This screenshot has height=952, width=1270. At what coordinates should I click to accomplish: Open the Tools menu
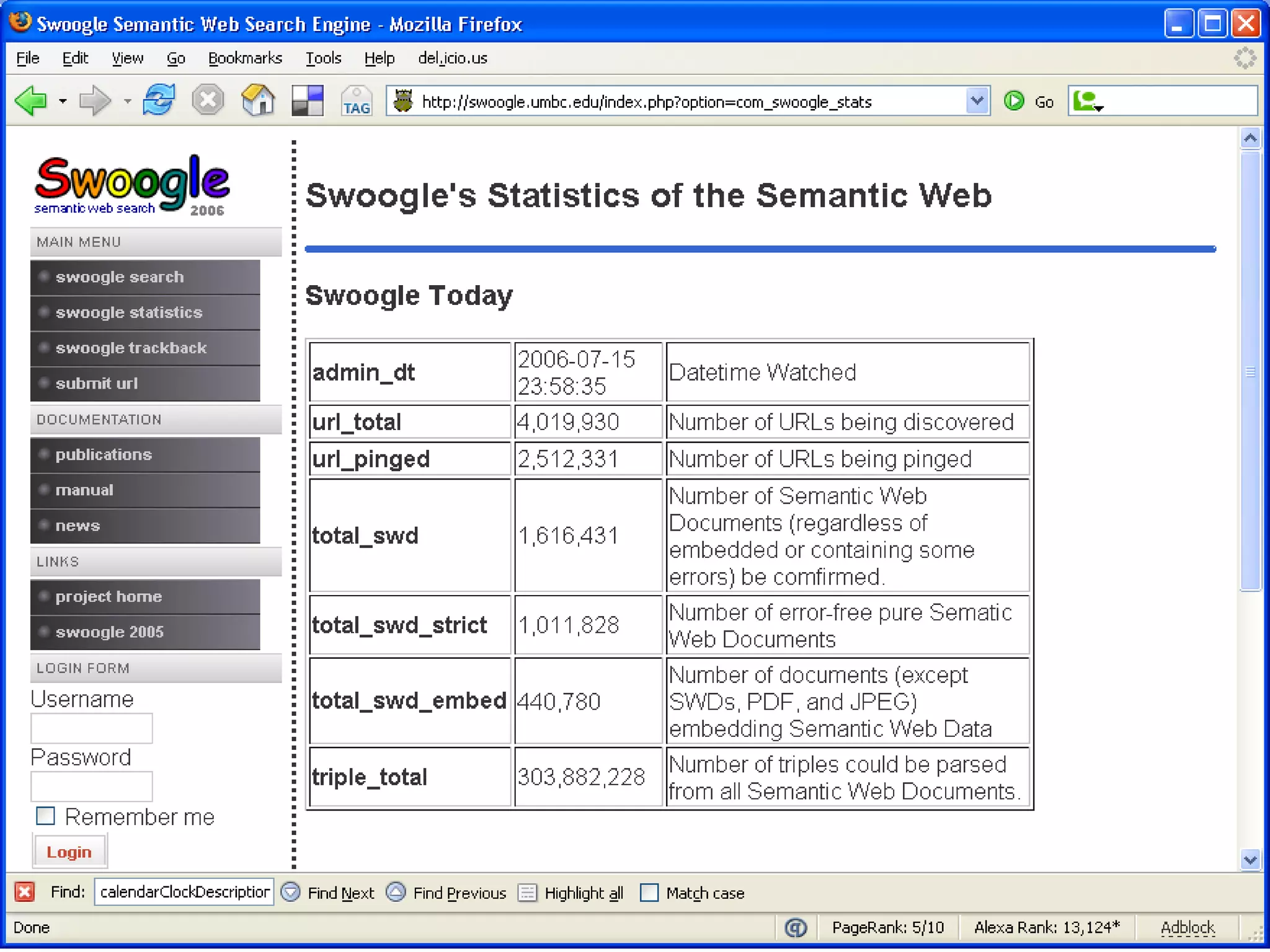coord(323,58)
